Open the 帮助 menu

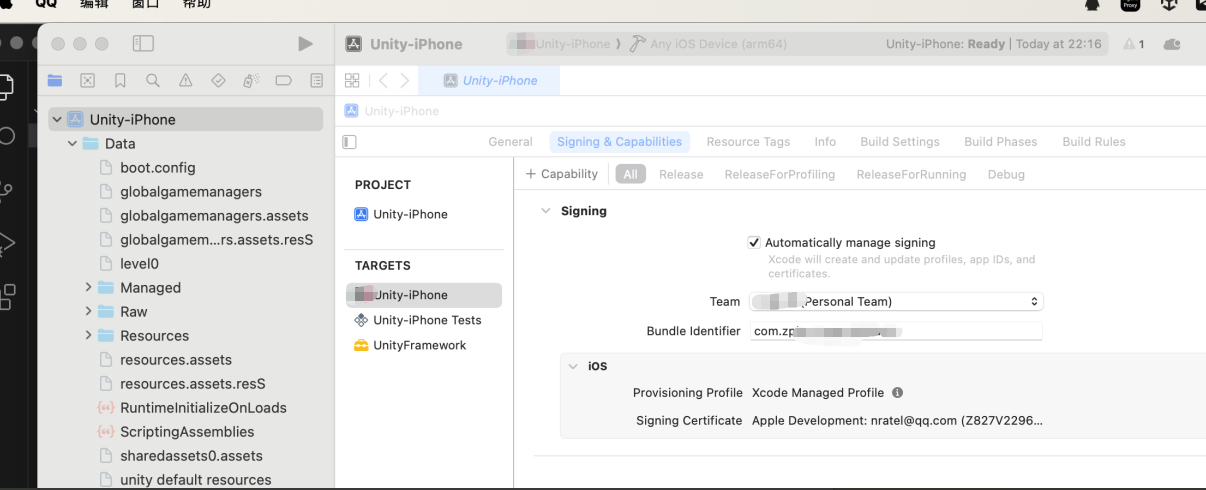[197, 4]
